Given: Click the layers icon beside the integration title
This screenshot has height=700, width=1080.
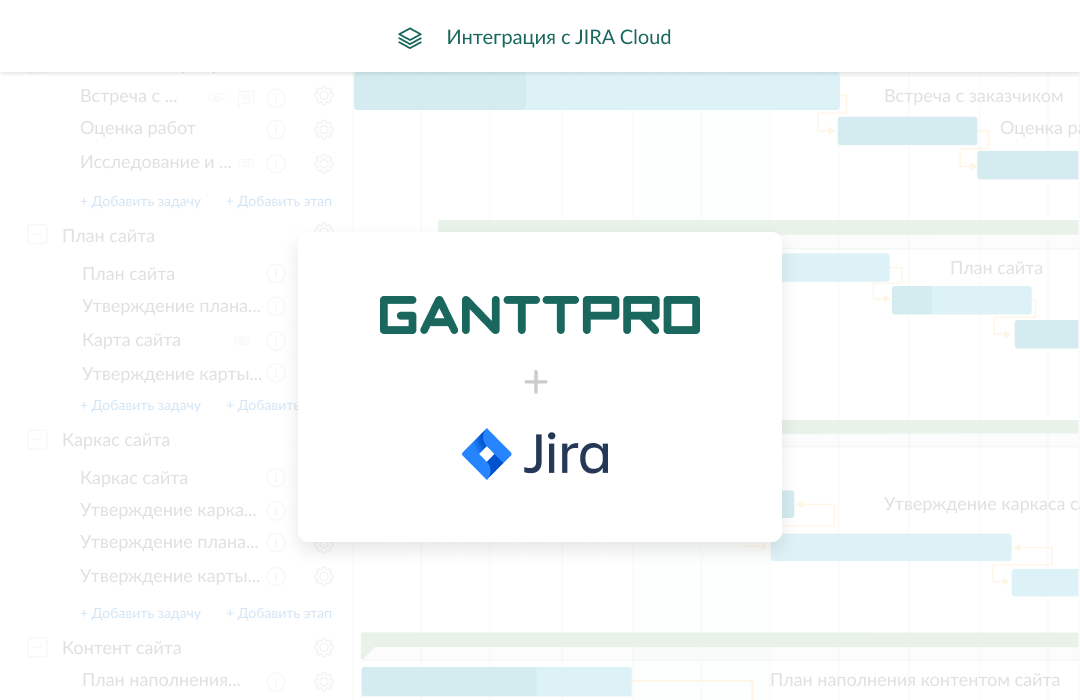Looking at the screenshot, I should (x=410, y=38).
